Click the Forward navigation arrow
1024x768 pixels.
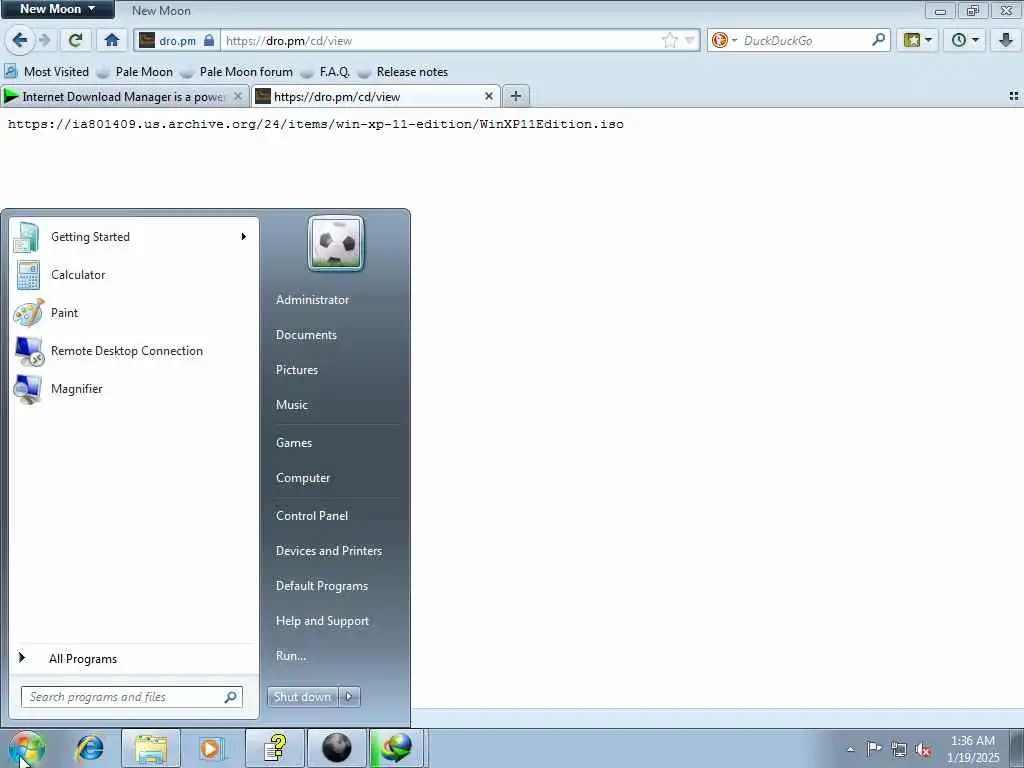(44, 40)
